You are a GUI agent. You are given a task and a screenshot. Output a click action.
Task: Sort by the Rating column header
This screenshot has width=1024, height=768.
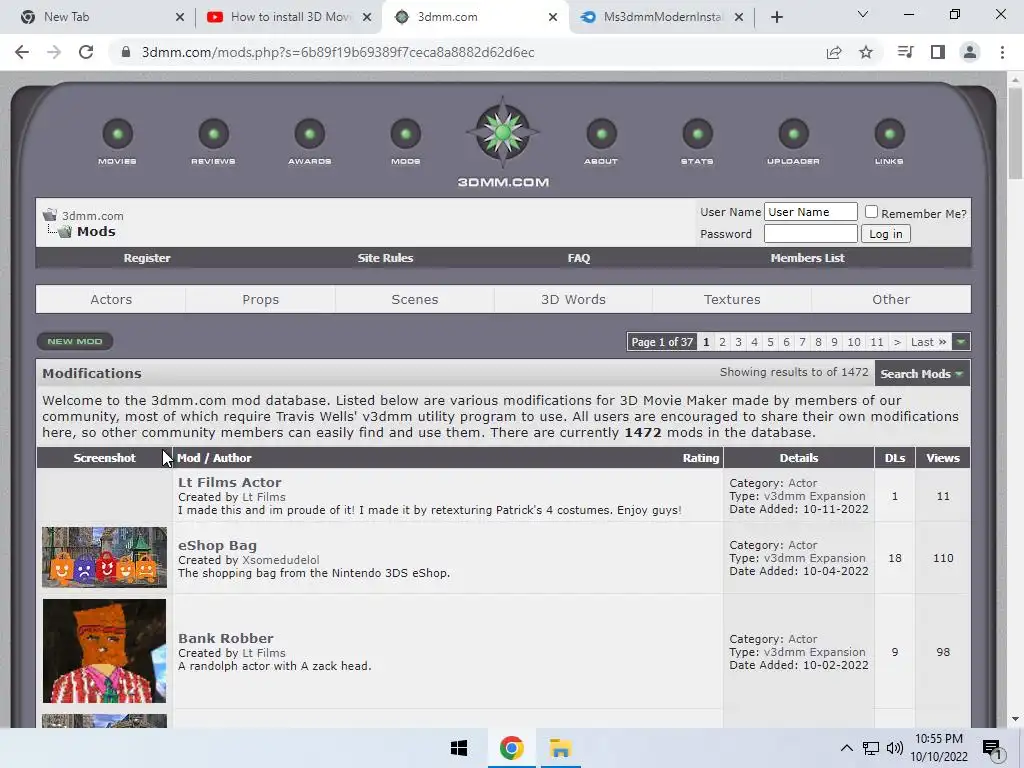(x=701, y=458)
